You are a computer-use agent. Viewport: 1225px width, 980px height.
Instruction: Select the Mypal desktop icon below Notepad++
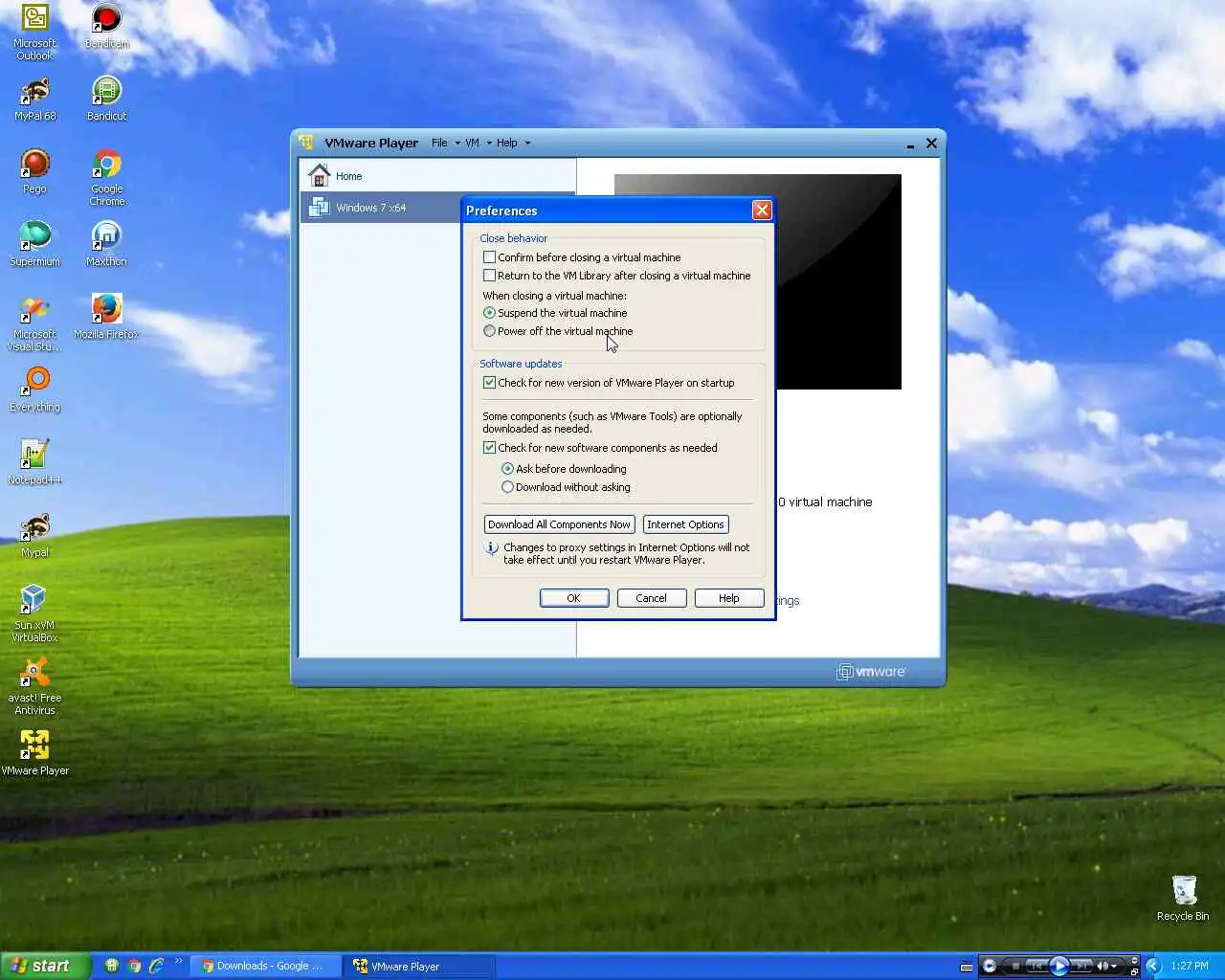pos(34,535)
